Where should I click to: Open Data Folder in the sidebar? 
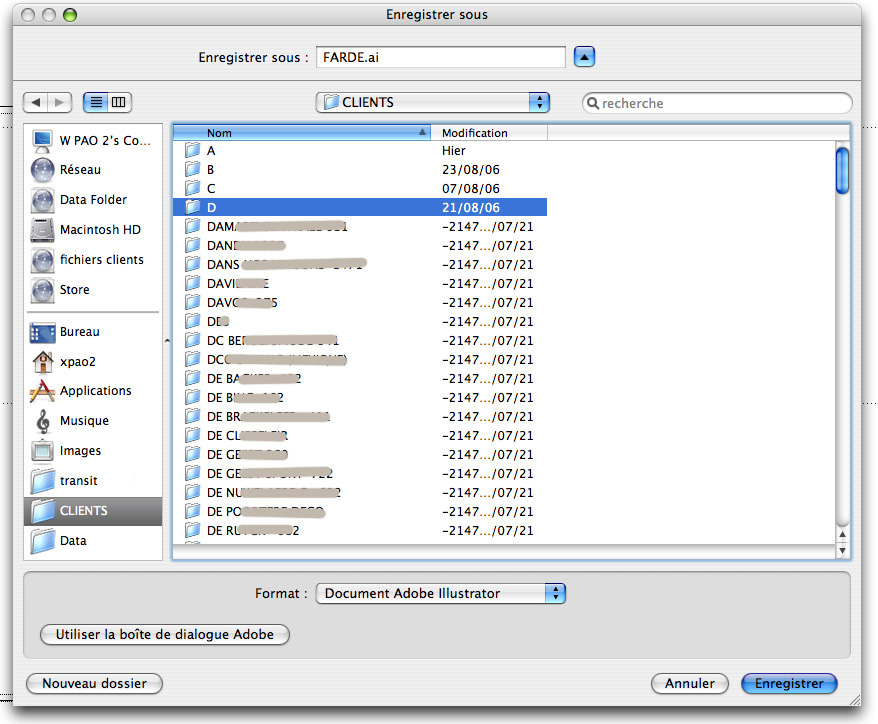tap(93, 199)
